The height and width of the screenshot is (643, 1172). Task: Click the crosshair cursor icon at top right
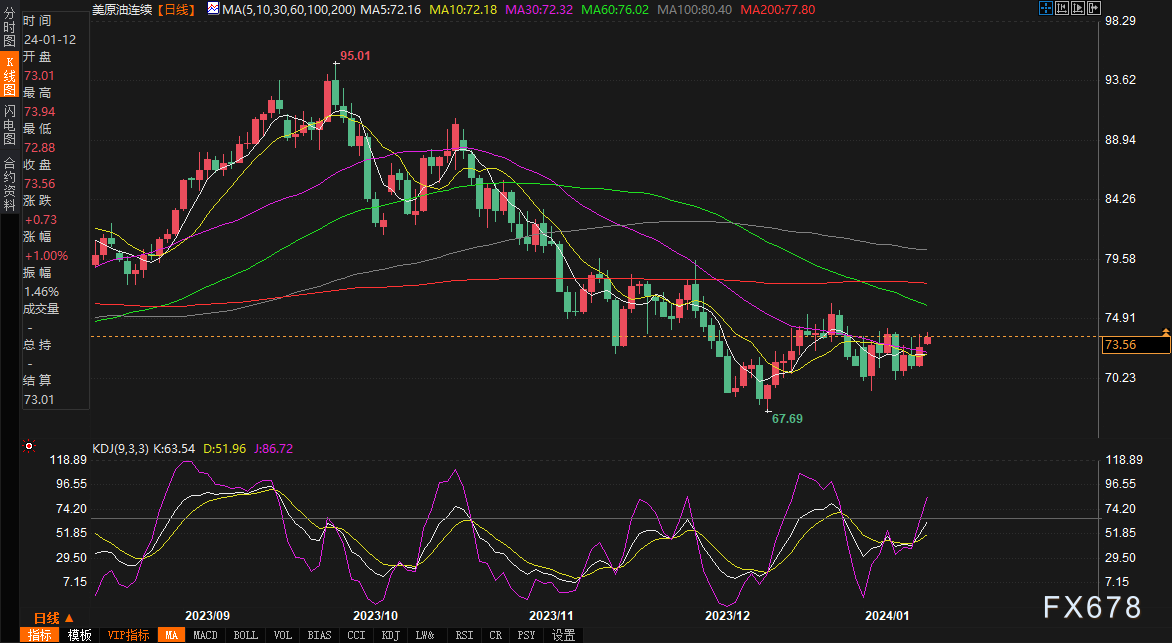tap(1046, 8)
